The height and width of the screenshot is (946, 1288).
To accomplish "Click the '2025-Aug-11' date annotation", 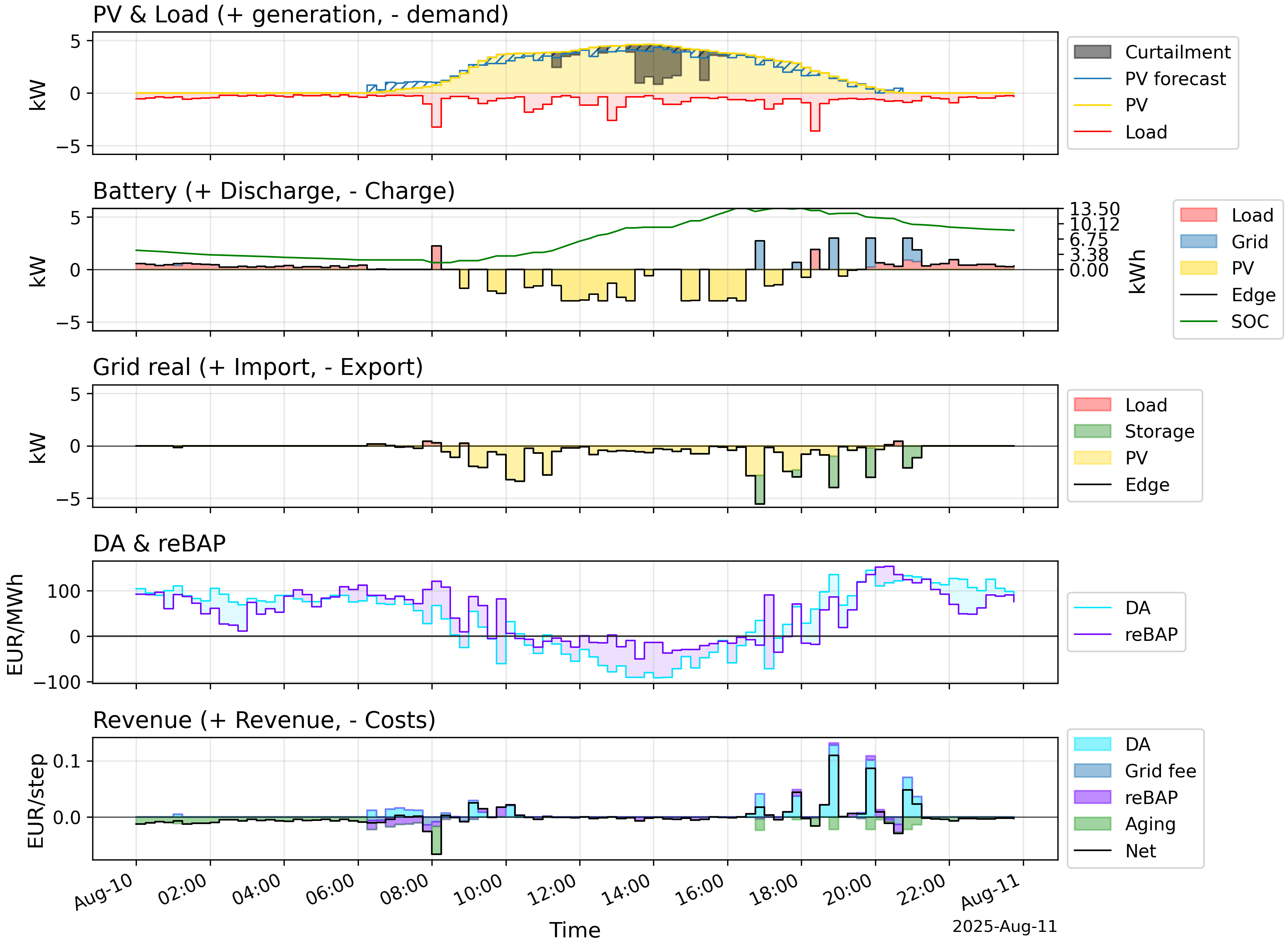I will tap(1004, 926).
